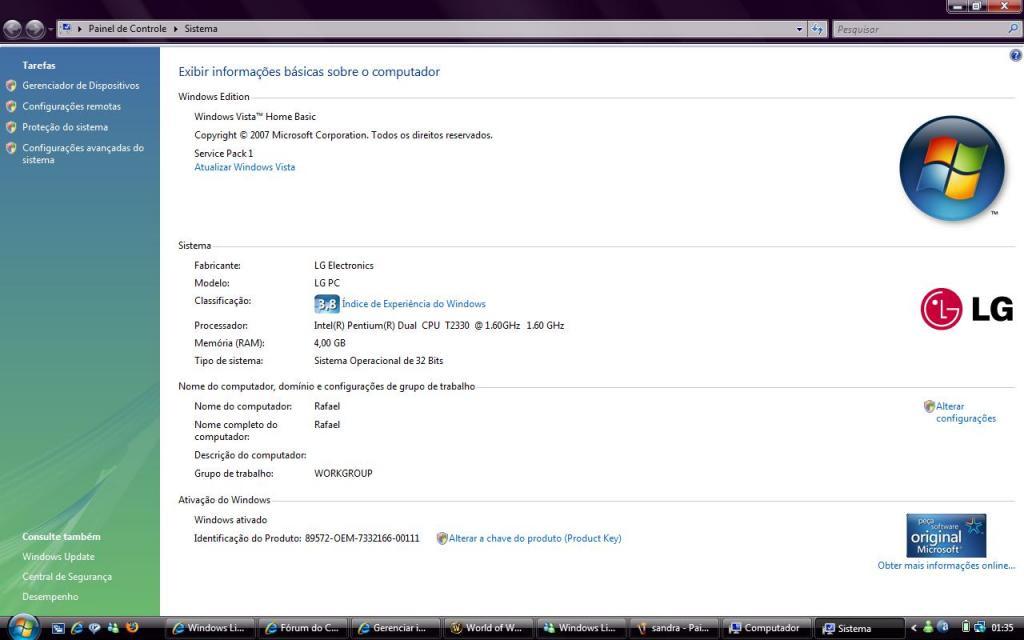
Task: Switch to sandra - Pai... taskbar button
Action: [x=675, y=628]
